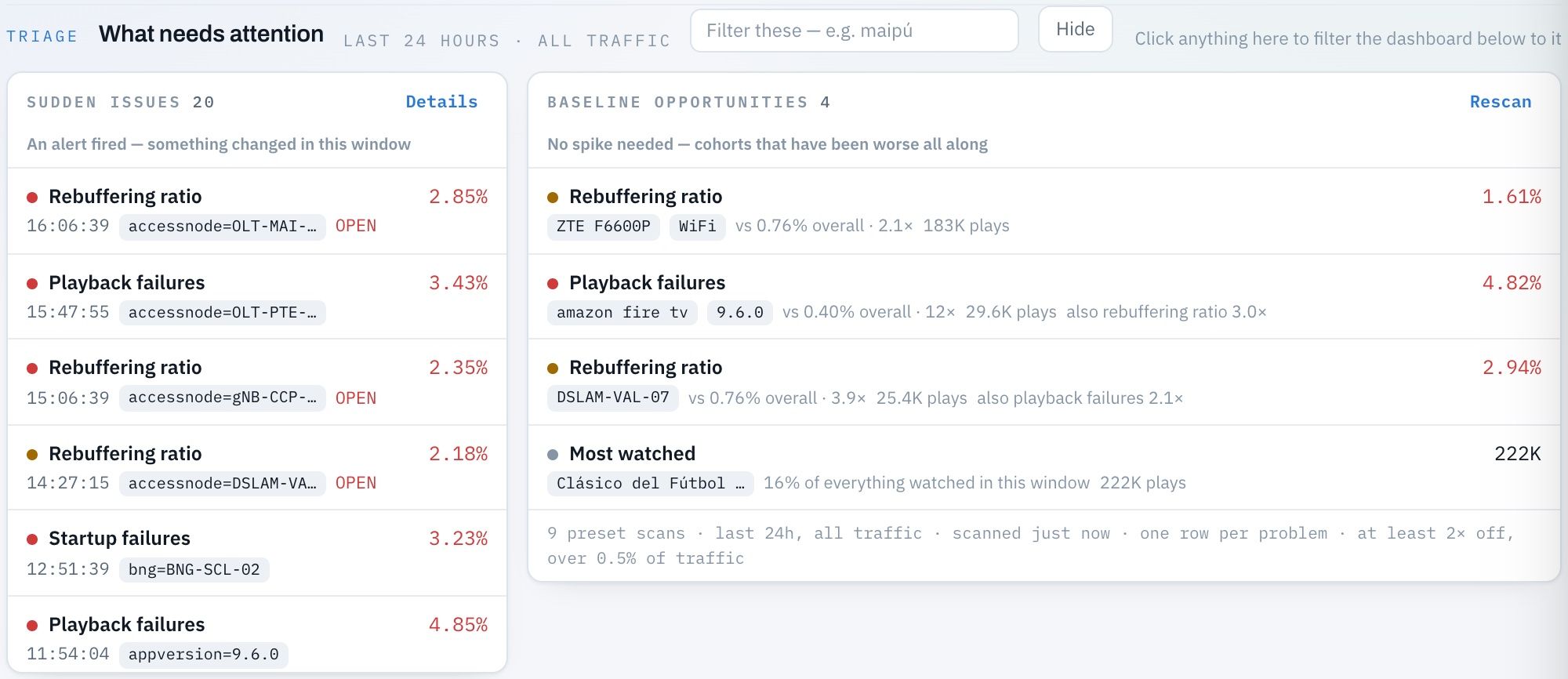This screenshot has height=679, width=1568.
Task: Select the DSLAM-VAL-07 cohort chip
Action: click(x=612, y=398)
